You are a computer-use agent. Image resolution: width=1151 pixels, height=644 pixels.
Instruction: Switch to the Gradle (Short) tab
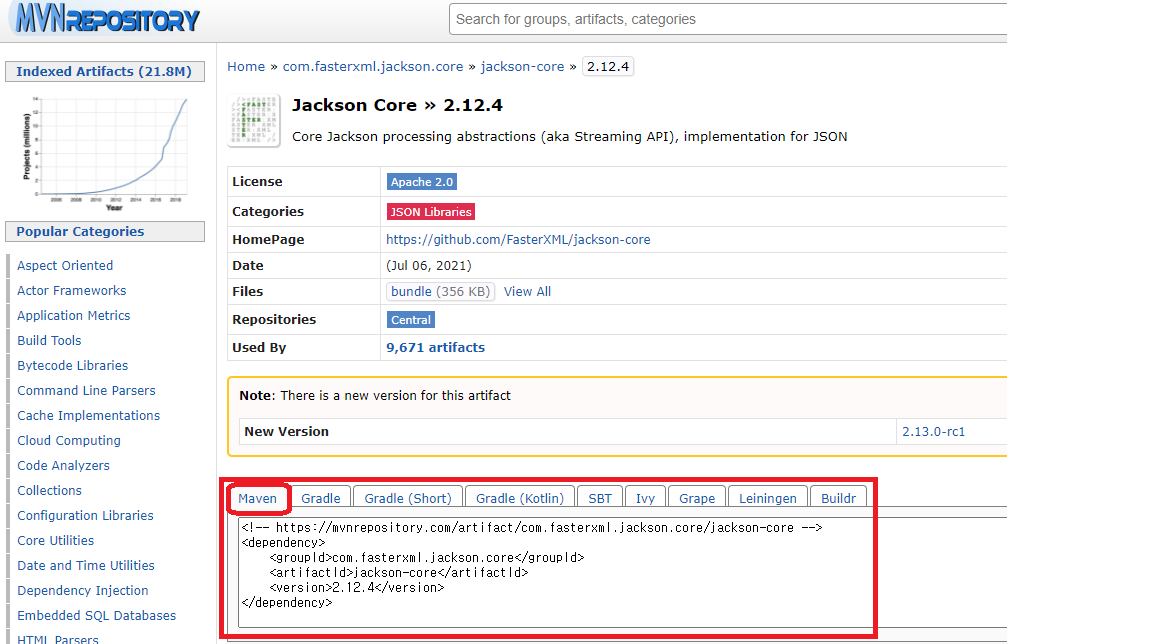[x=408, y=499]
